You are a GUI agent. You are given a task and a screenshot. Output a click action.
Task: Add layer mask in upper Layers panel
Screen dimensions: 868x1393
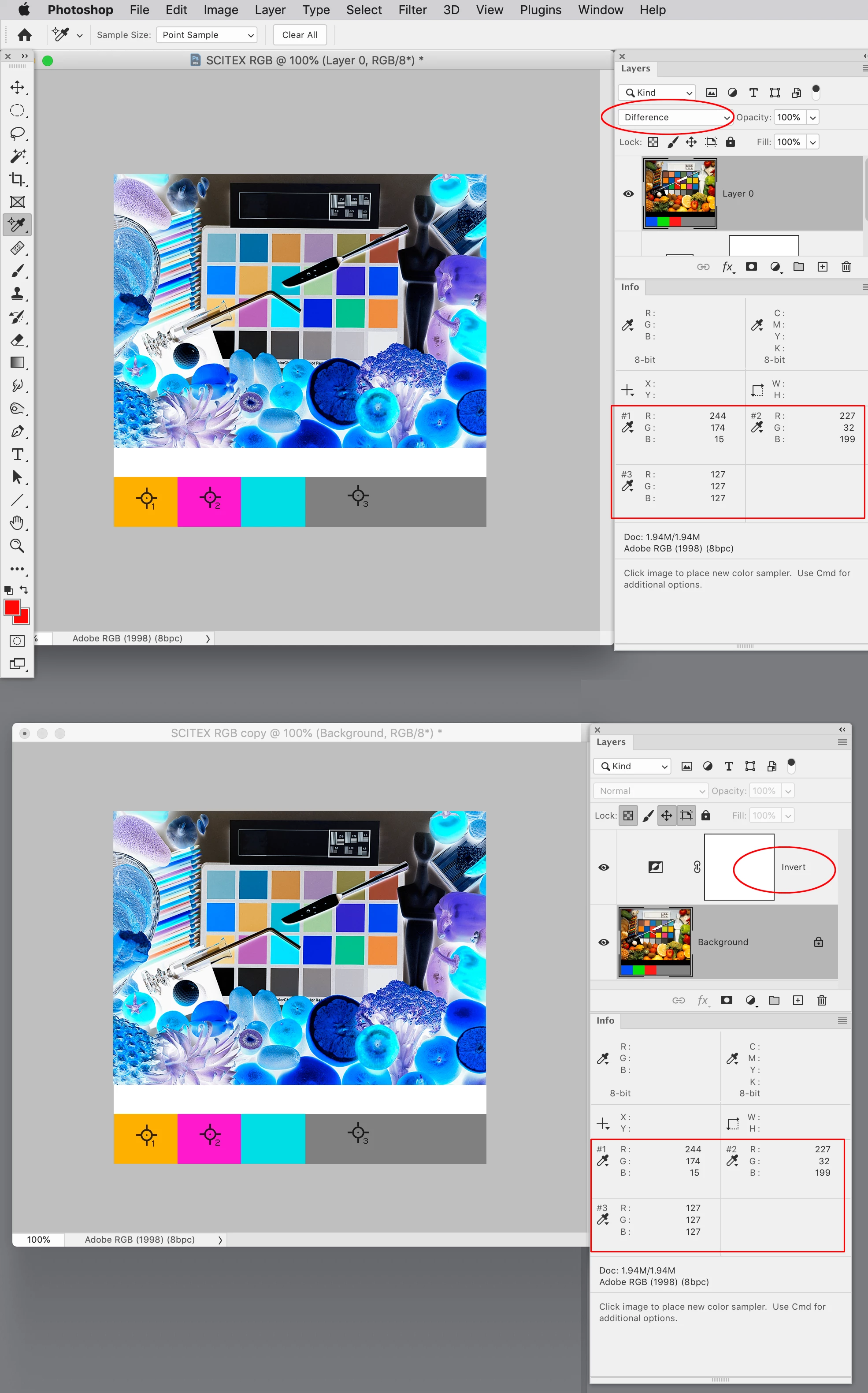tap(751, 266)
